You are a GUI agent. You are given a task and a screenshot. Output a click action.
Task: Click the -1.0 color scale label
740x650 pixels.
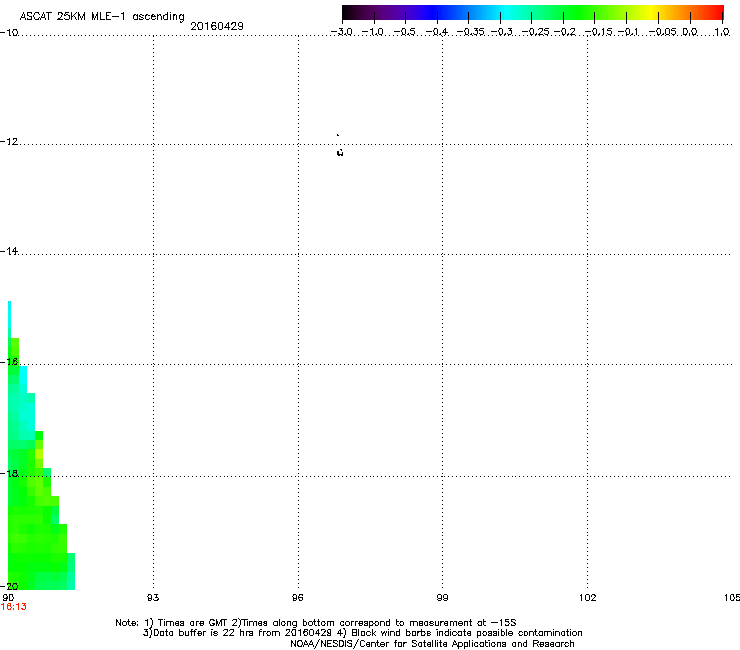[x=373, y=32]
